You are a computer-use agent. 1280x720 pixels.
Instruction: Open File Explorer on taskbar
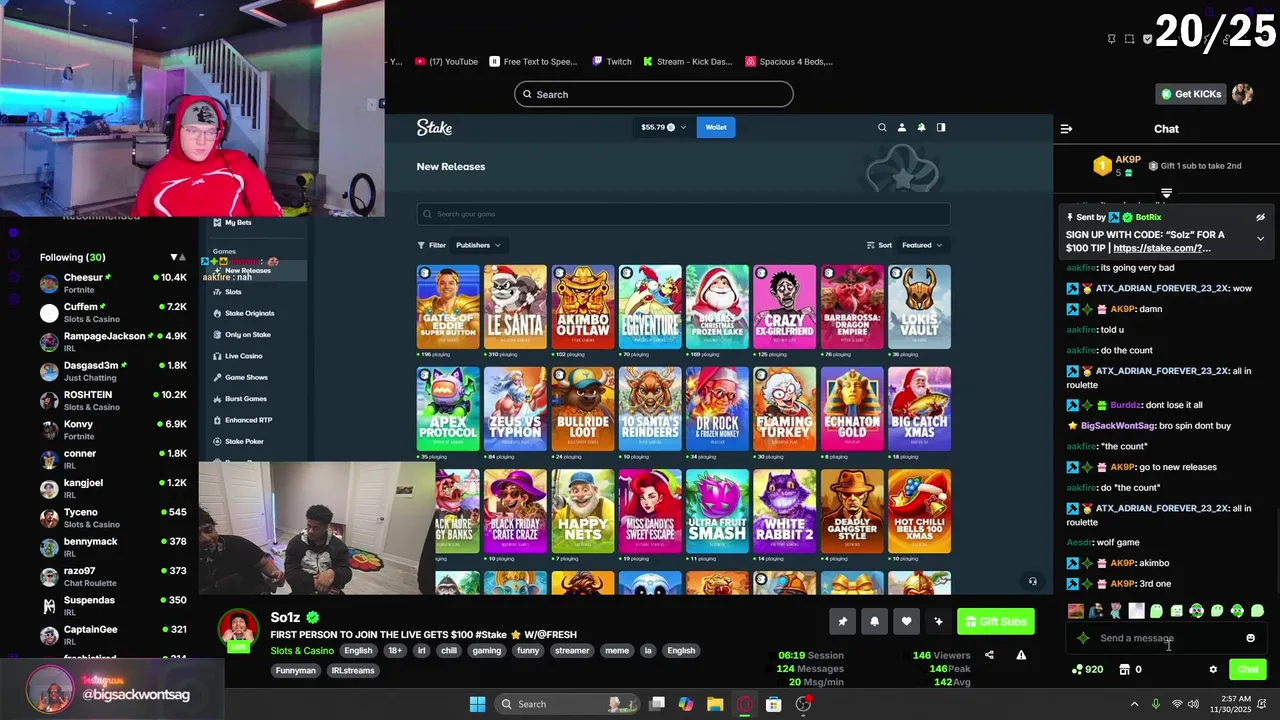coord(715,704)
